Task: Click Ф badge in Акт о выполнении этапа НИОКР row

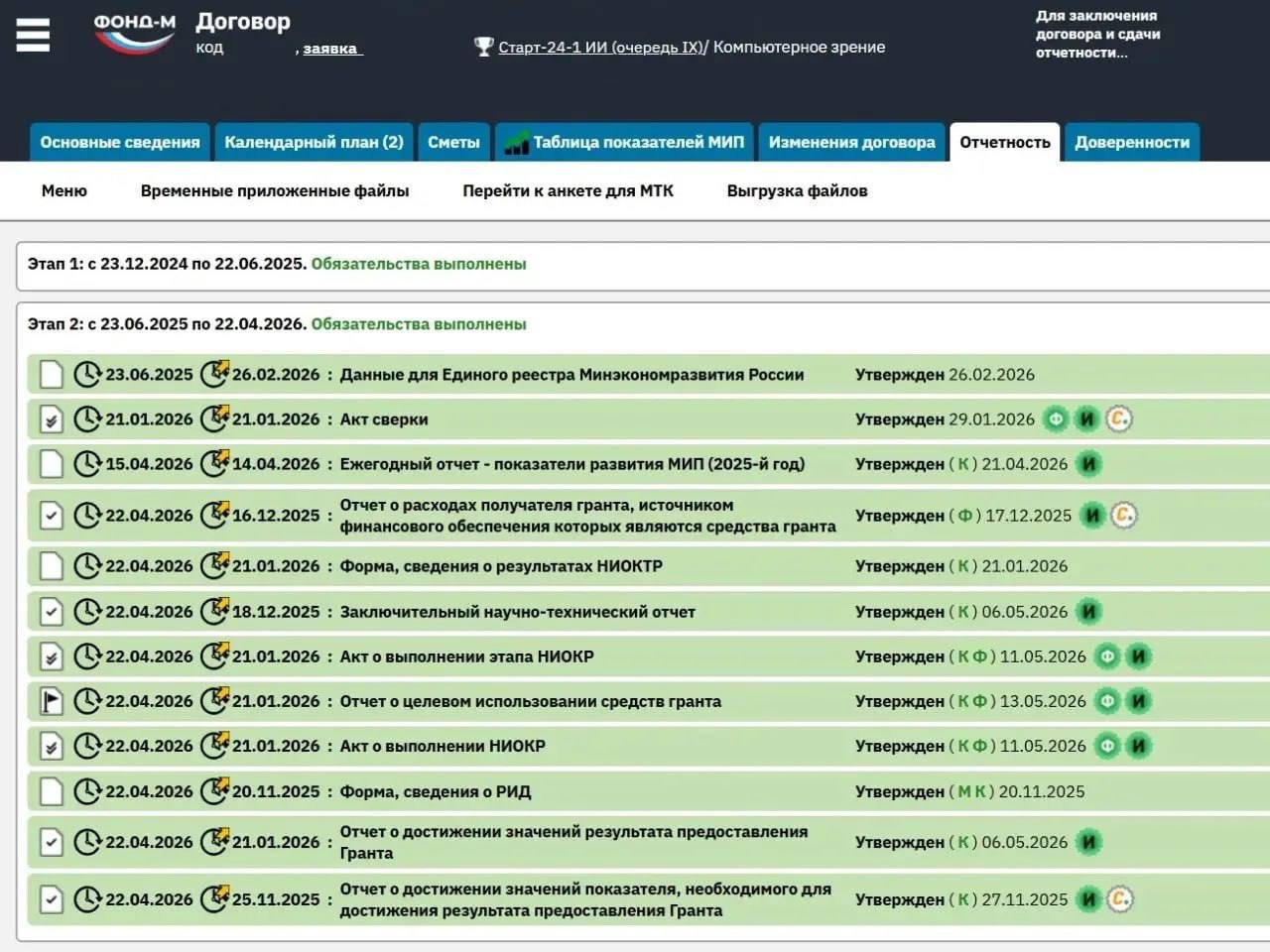Action: point(1107,656)
